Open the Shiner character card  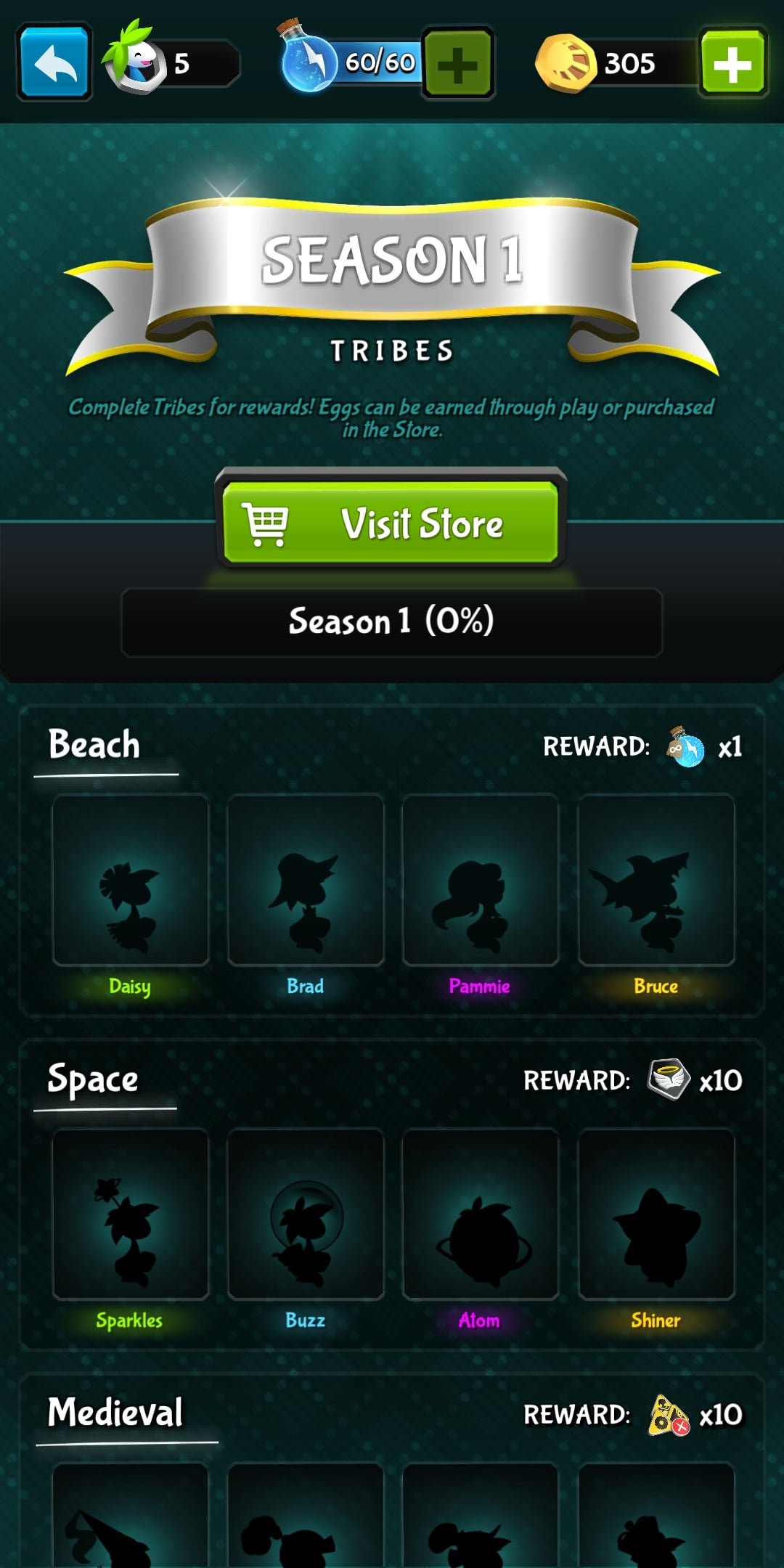[656, 1214]
